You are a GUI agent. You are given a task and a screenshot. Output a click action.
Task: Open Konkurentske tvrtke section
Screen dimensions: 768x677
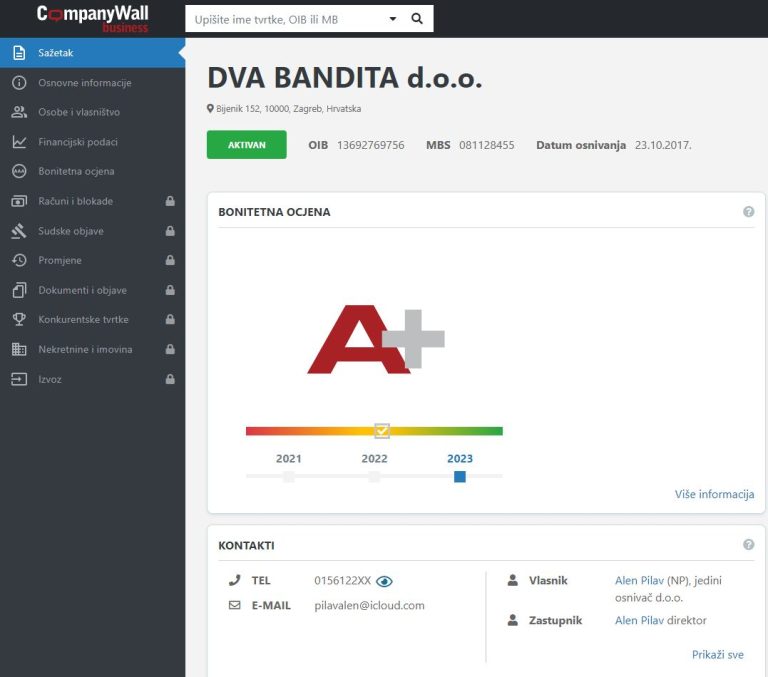point(93,319)
